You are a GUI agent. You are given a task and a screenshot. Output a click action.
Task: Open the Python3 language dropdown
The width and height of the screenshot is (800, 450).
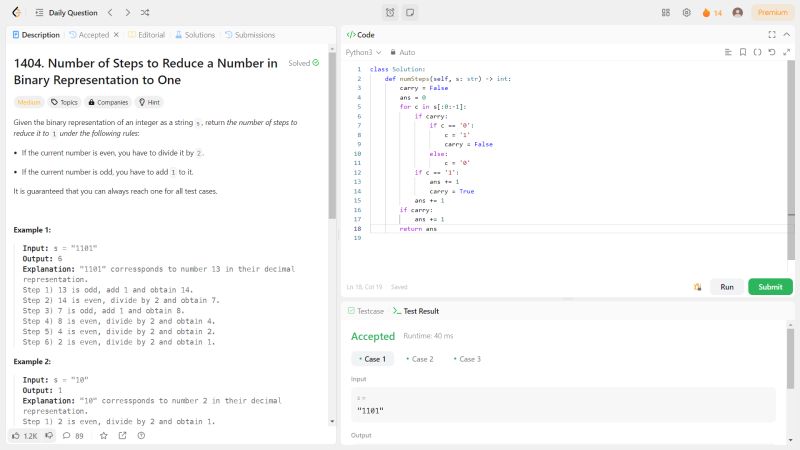(363, 52)
